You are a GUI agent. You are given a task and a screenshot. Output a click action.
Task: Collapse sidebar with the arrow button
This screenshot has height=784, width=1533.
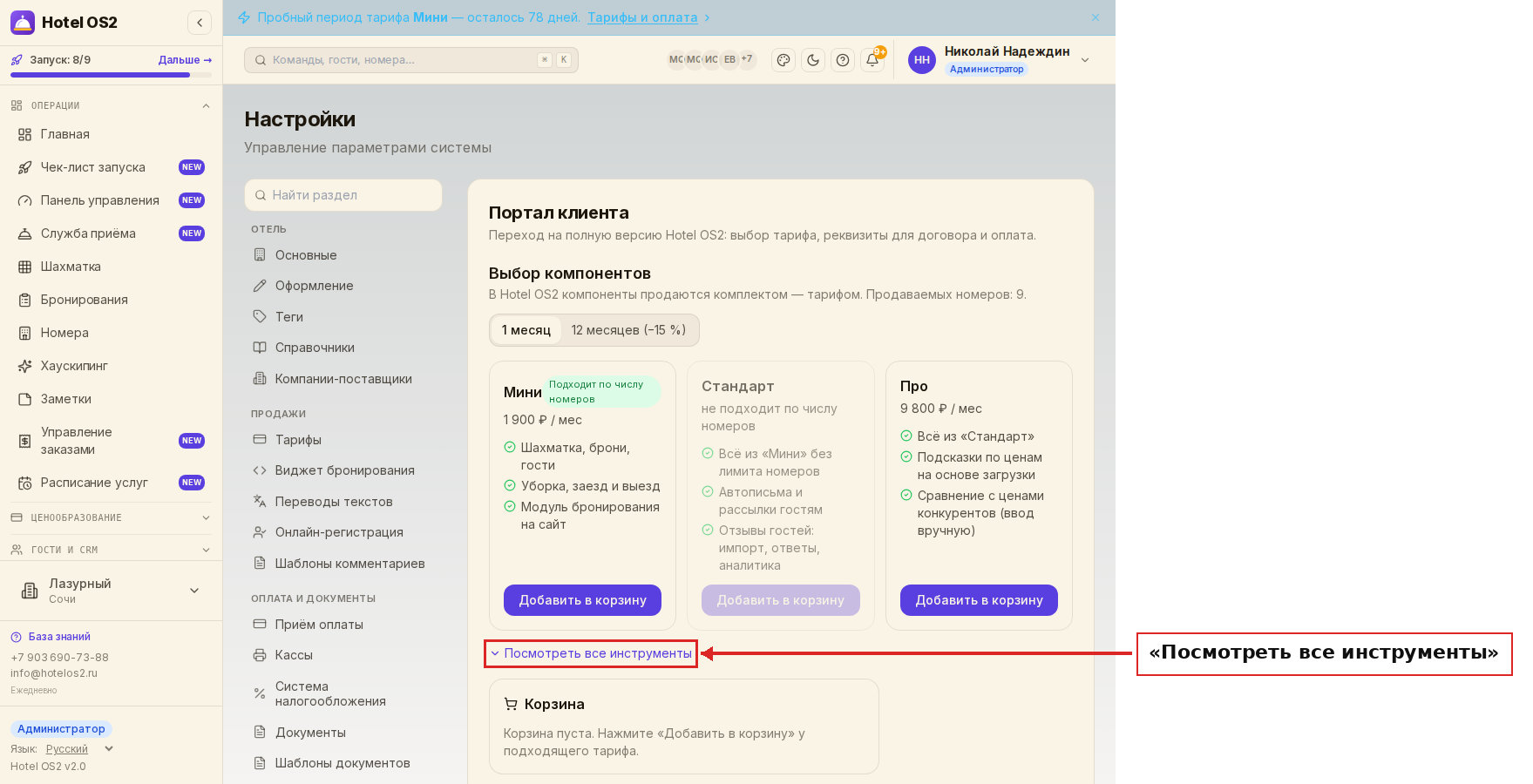[200, 23]
